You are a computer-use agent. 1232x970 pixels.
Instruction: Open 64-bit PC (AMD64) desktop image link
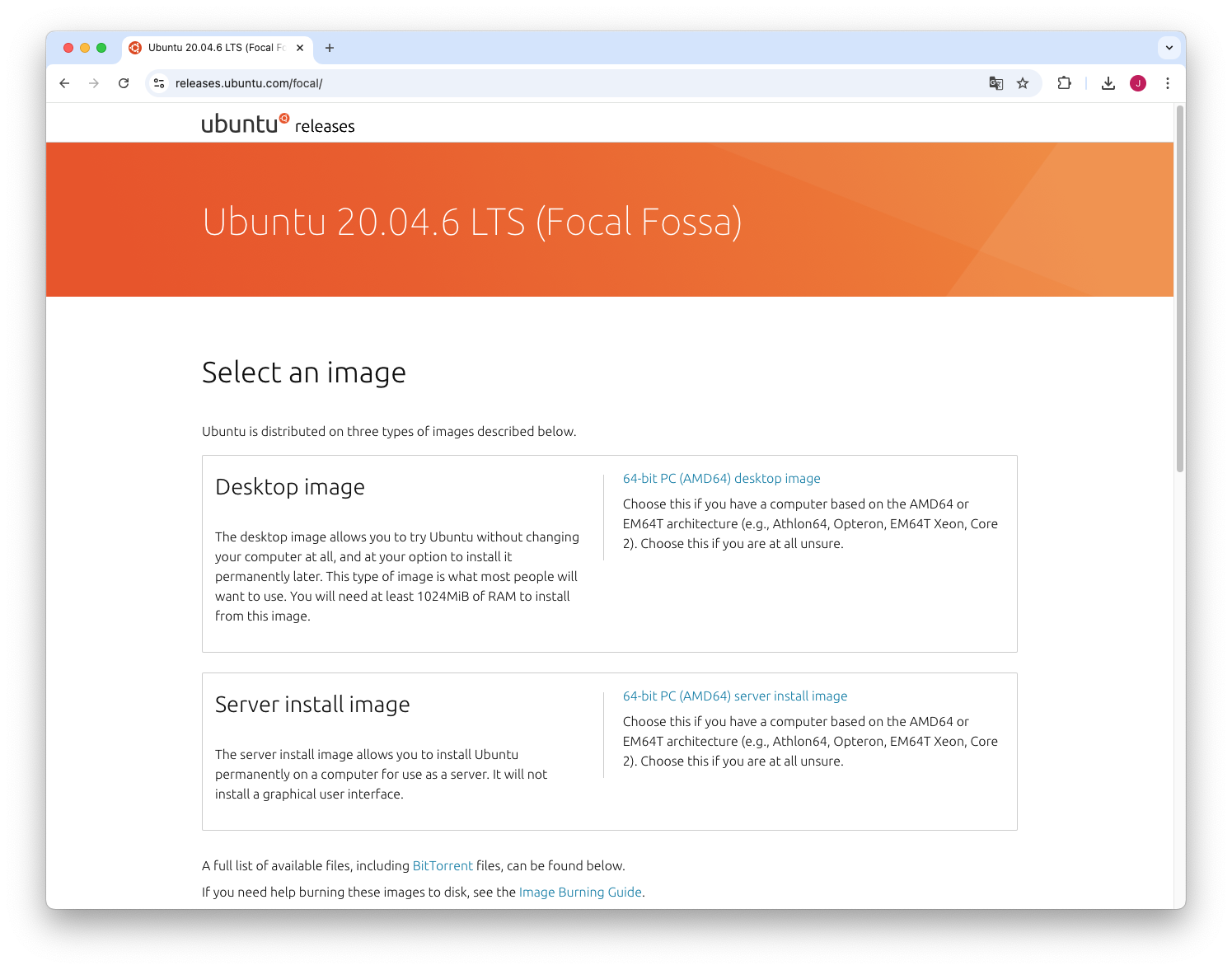(x=721, y=478)
